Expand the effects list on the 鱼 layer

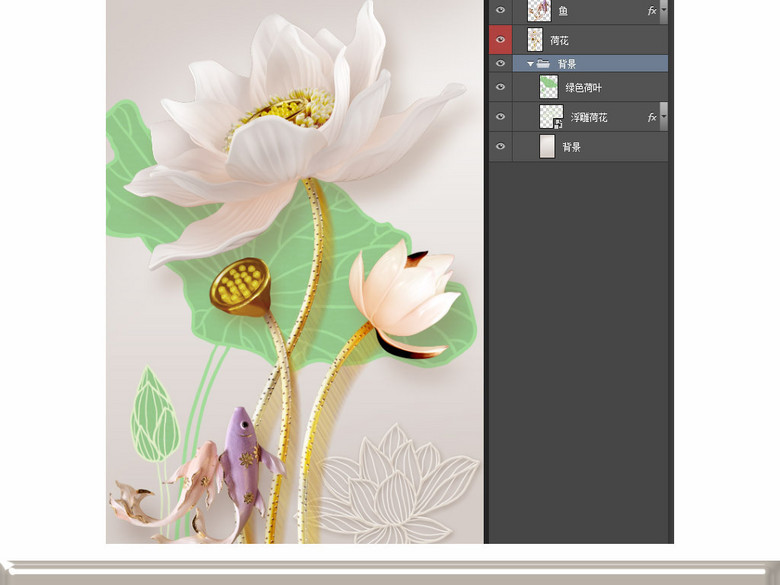[664, 10]
